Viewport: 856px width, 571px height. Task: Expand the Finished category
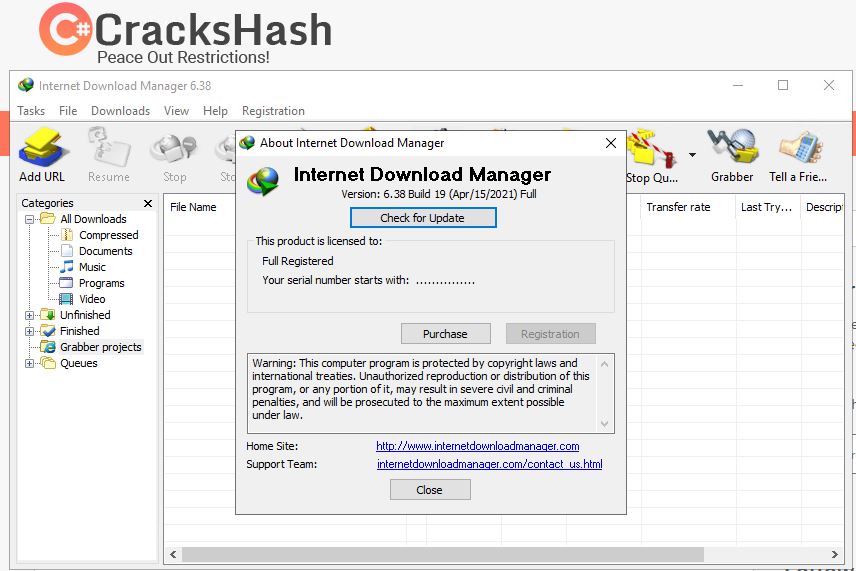click(x=29, y=331)
